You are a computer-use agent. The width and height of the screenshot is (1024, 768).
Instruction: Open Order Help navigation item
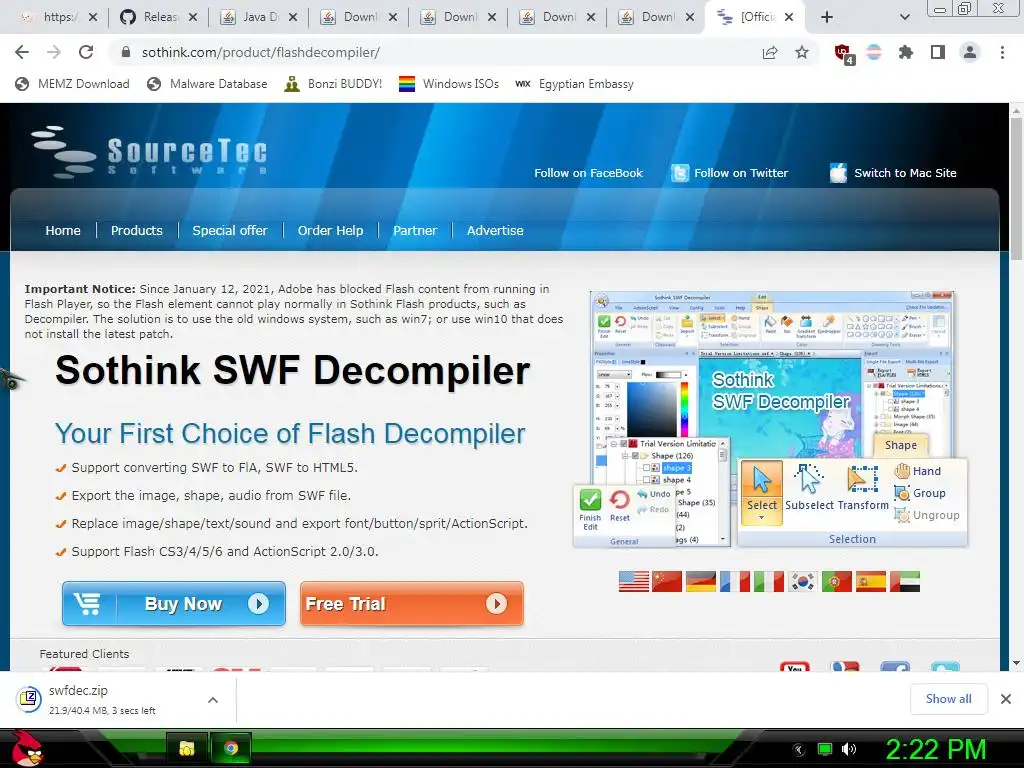click(330, 231)
